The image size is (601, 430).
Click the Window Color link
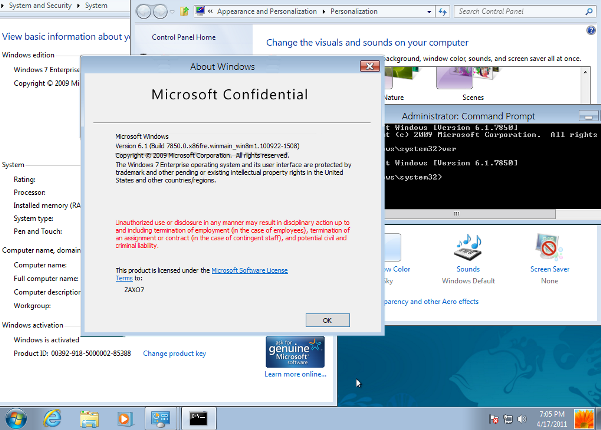click(x=397, y=269)
